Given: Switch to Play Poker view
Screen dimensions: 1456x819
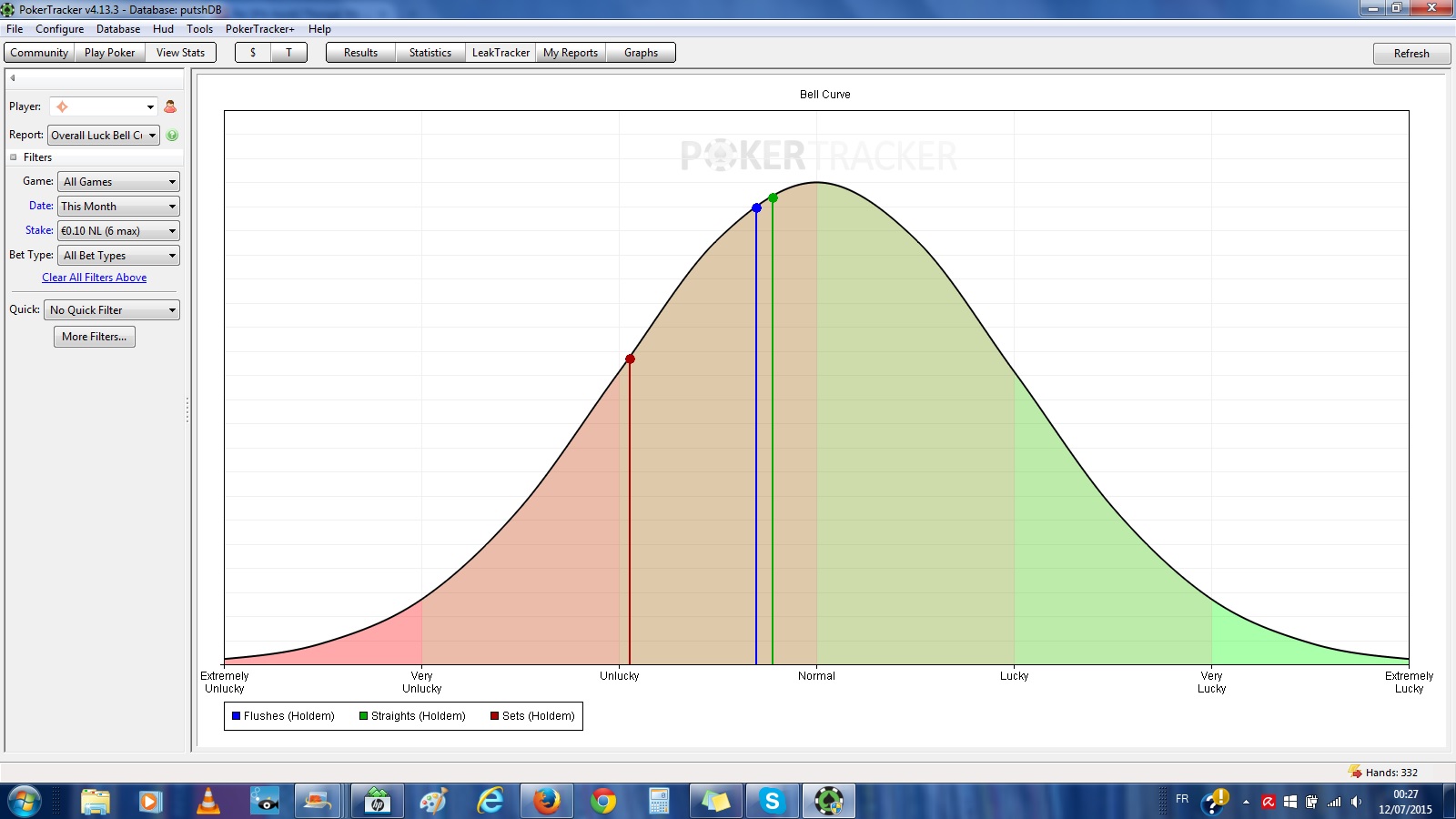Looking at the screenshot, I should point(109,53).
